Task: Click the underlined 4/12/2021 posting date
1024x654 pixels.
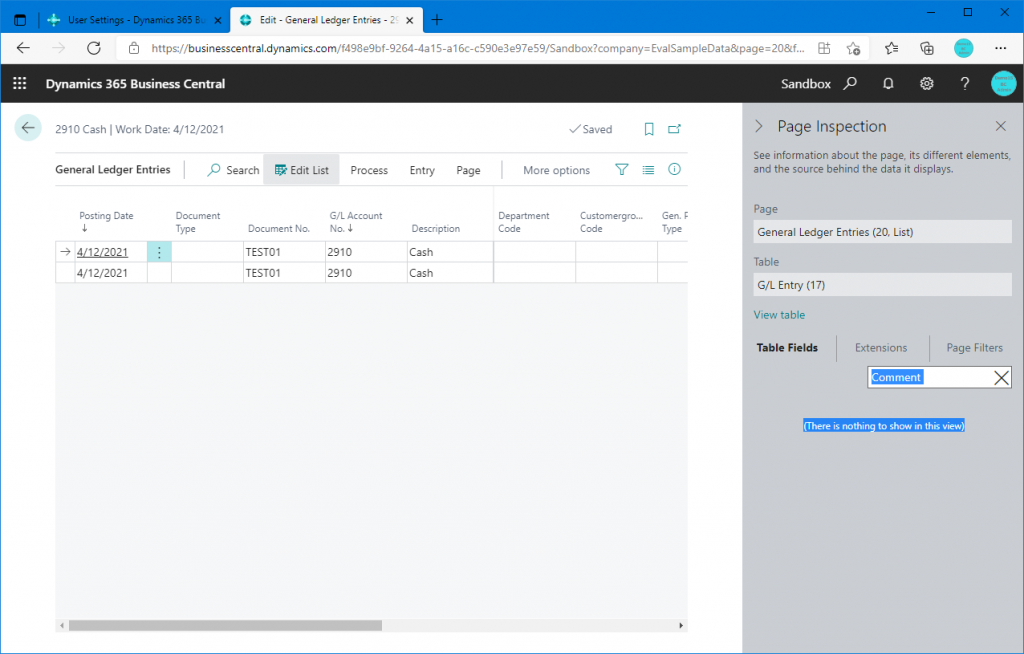Action: pyautogui.click(x=103, y=252)
